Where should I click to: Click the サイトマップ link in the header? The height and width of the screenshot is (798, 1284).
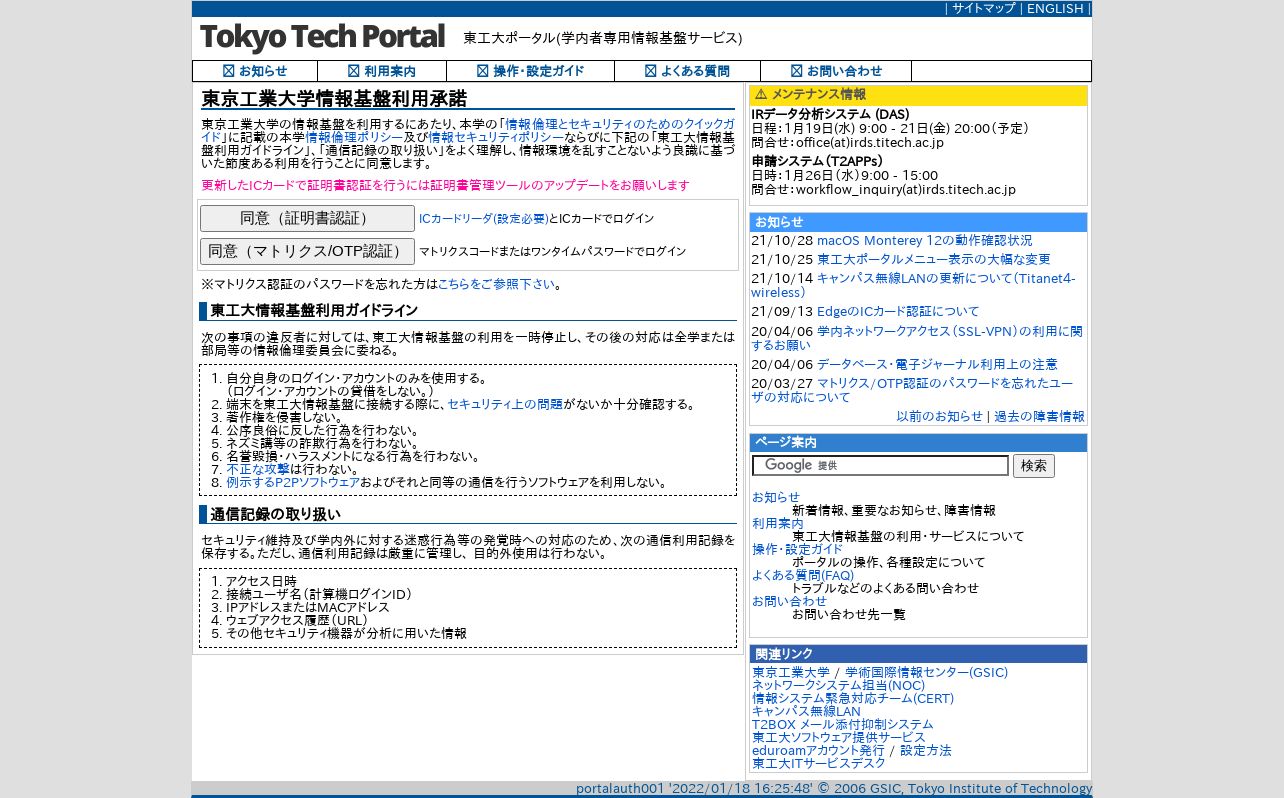983,8
